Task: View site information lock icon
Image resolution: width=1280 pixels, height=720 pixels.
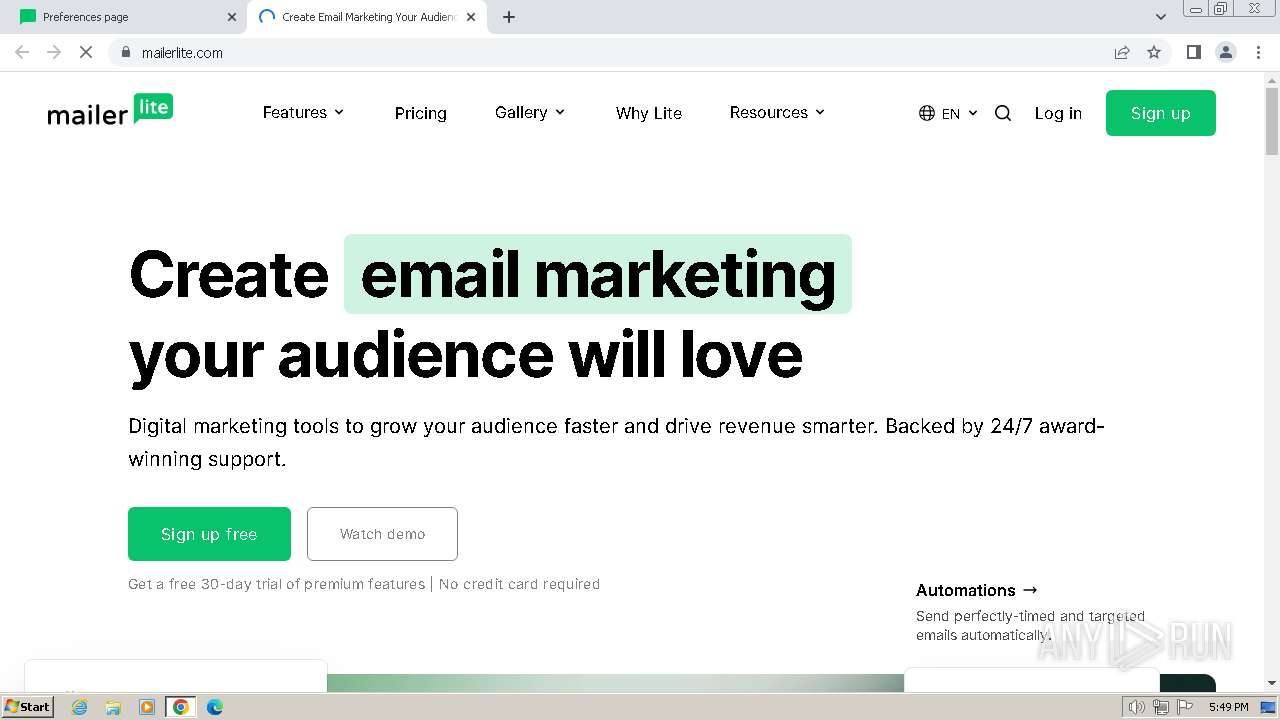Action: point(125,52)
